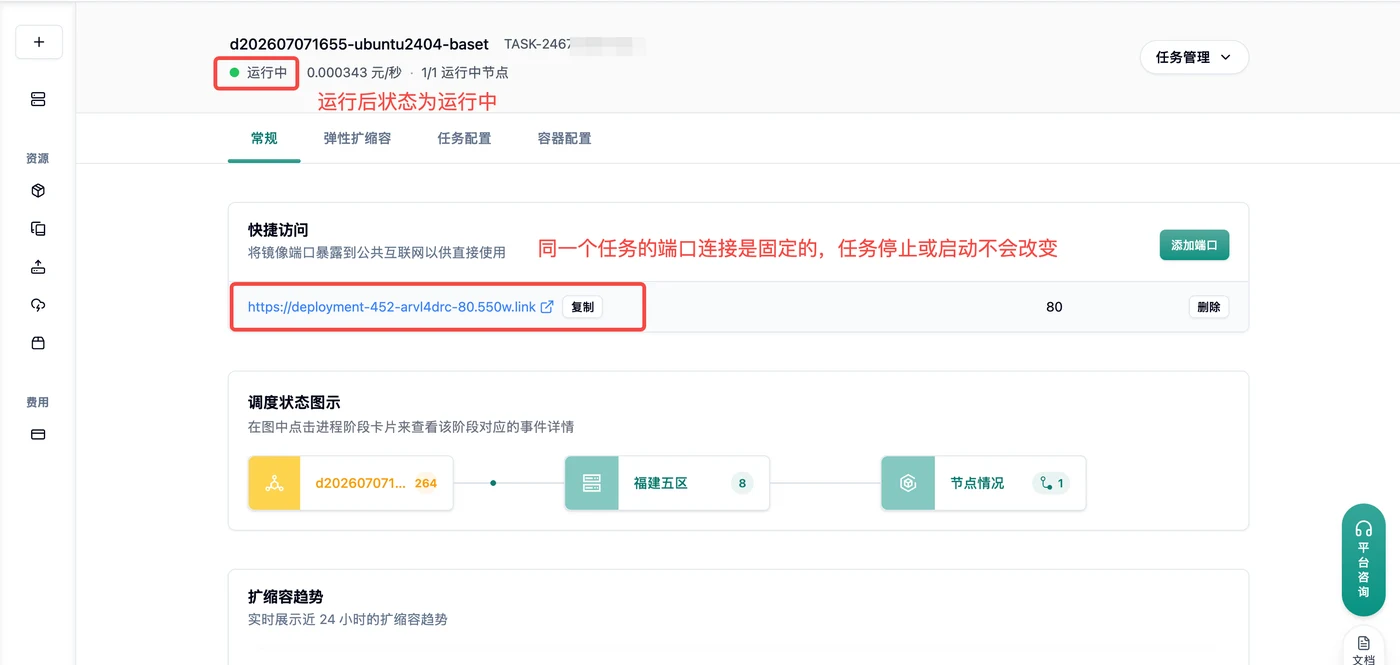Open the upload storage sidebar icon

pyautogui.click(x=38, y=267)
